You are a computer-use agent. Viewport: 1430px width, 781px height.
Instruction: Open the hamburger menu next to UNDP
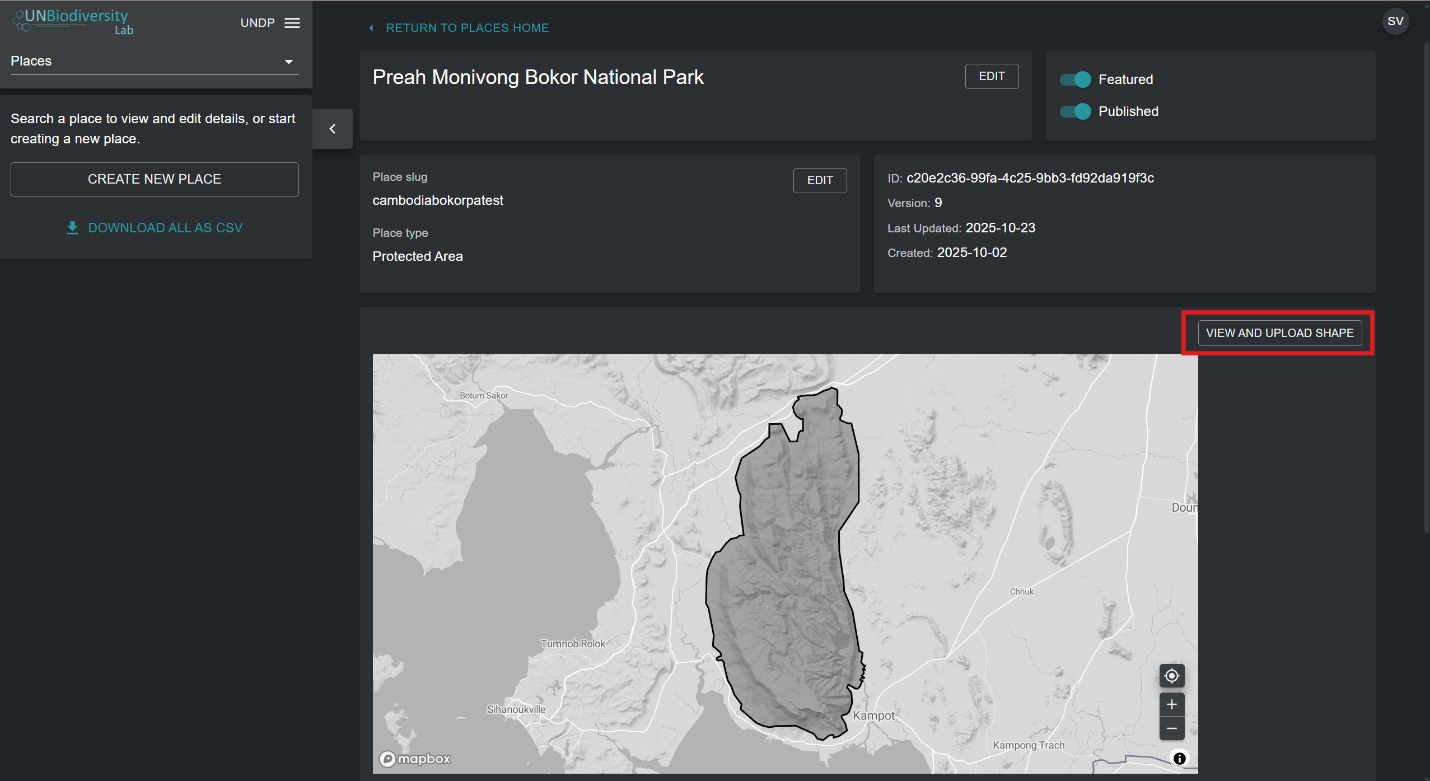pos(292,23)
